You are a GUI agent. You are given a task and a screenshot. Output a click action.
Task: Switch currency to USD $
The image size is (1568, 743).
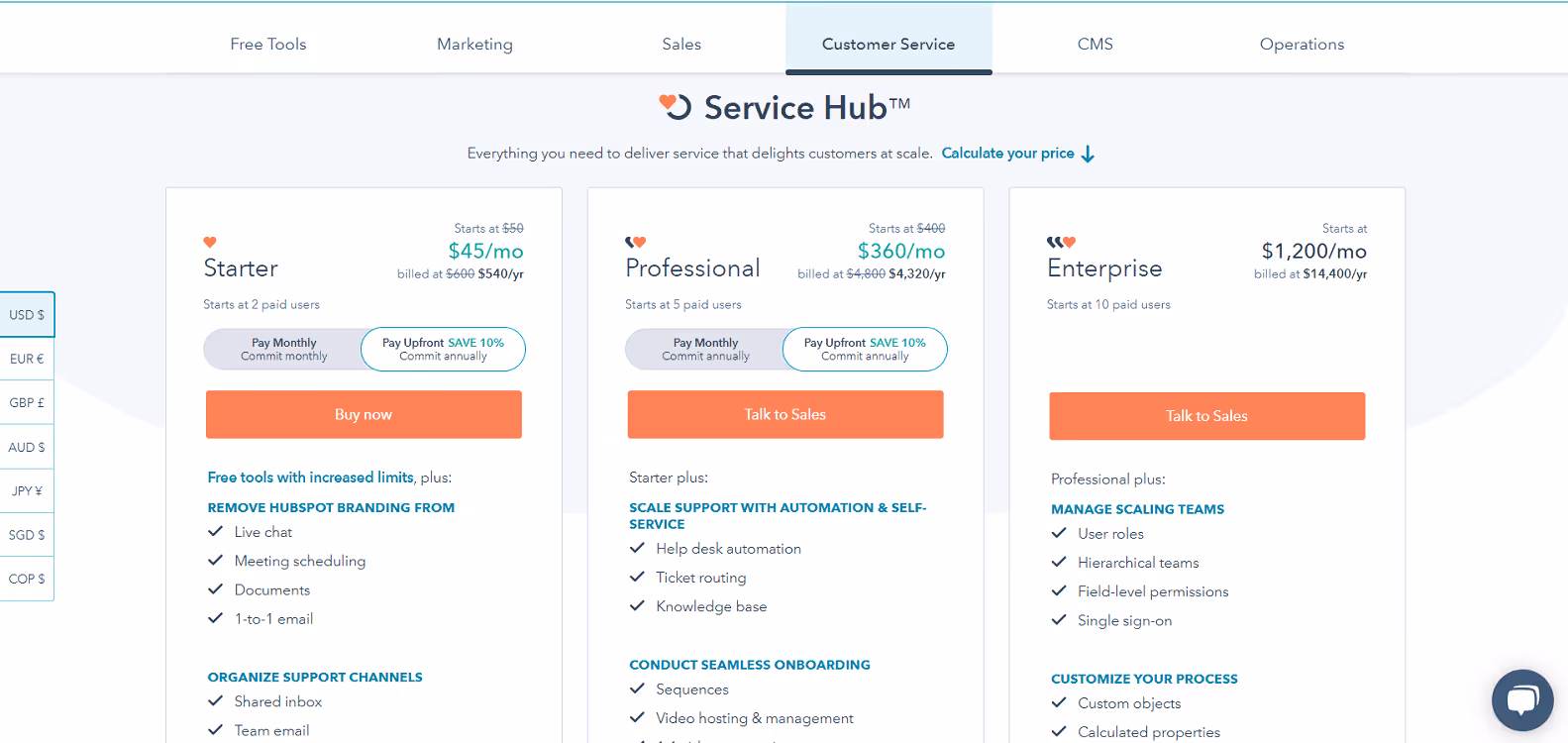(x=27, y=315)
